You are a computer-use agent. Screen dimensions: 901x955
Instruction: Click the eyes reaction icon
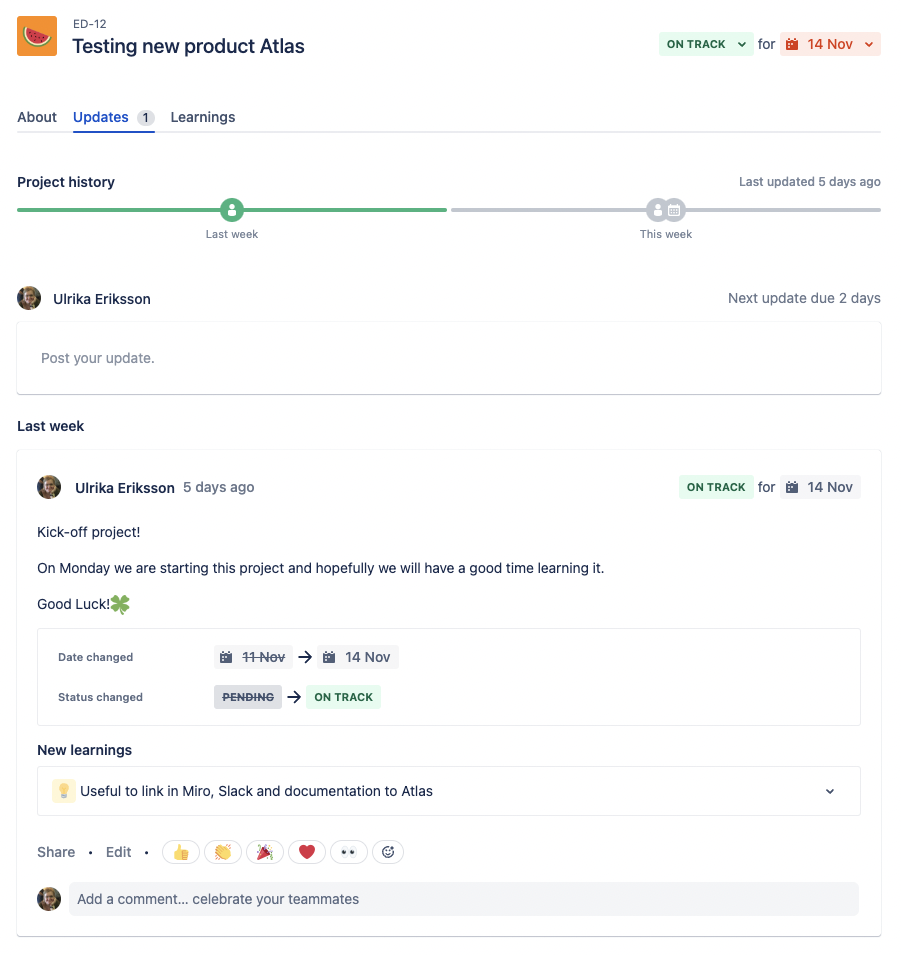[347, 851]
